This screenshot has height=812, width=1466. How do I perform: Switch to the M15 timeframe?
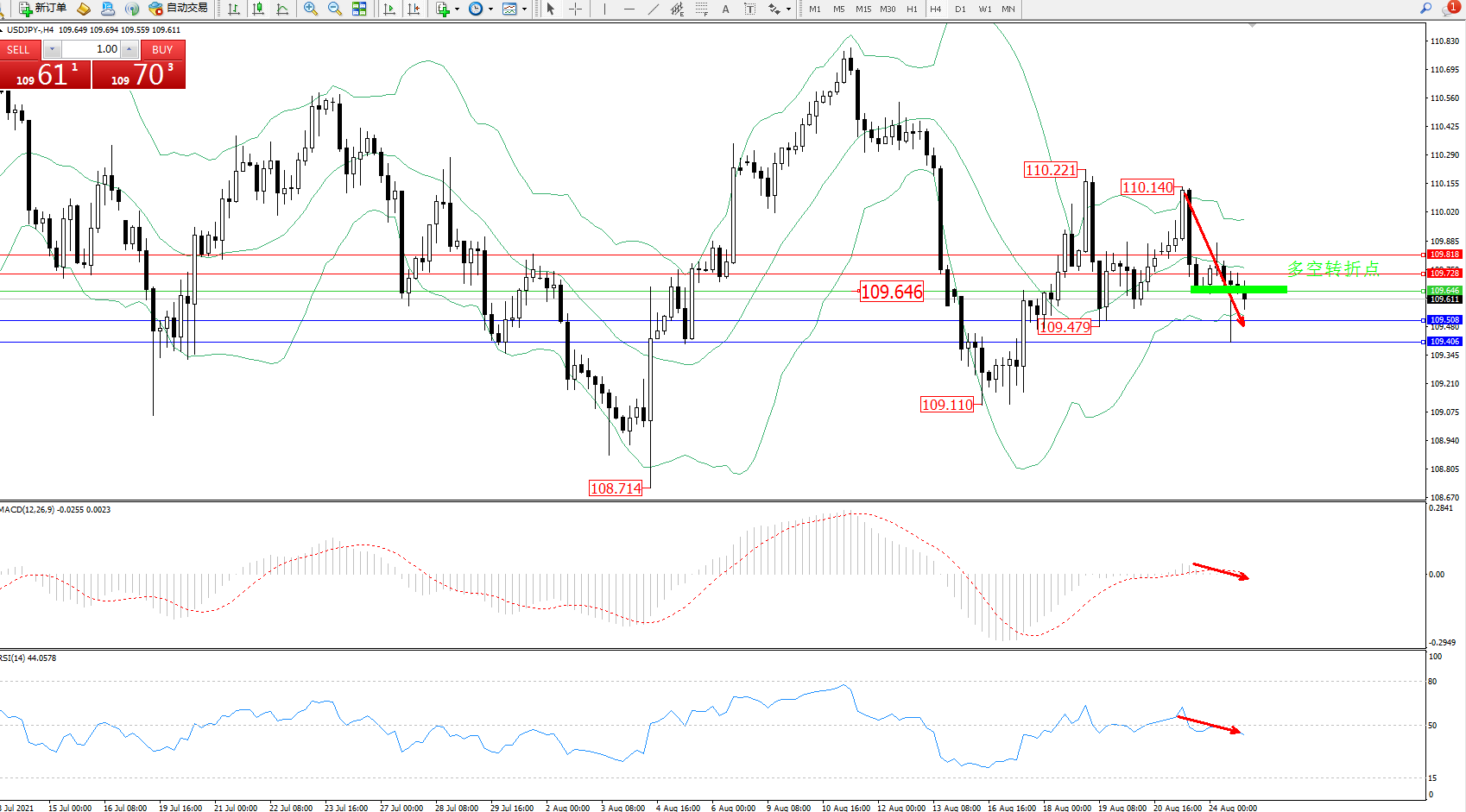point(863,9)
